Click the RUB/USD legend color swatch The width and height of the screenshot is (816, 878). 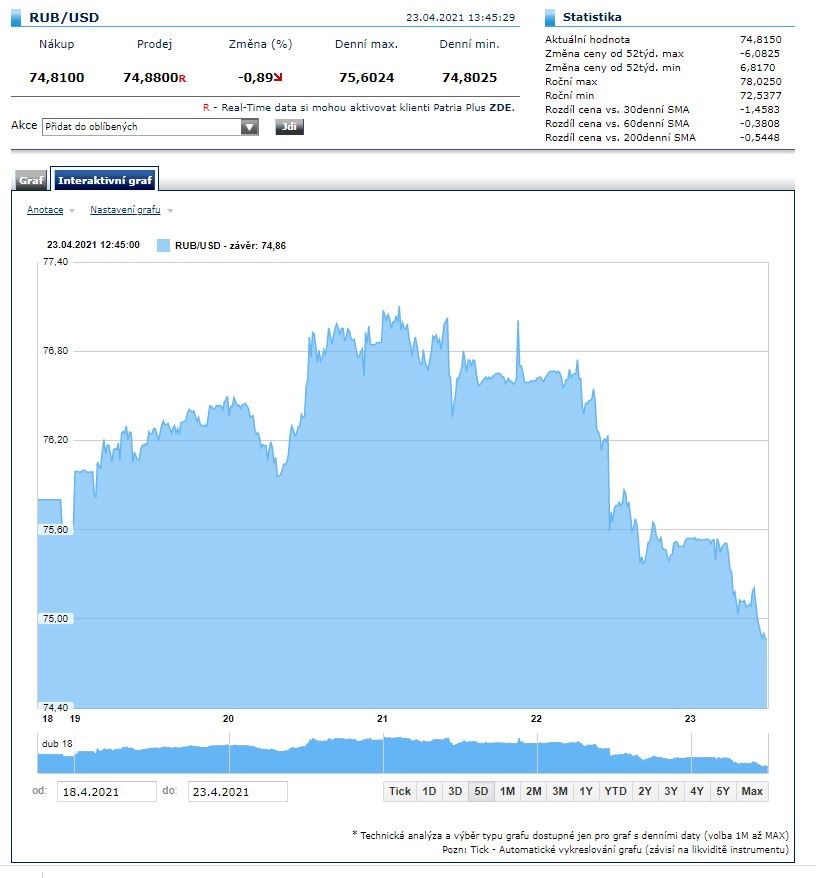tap(164, 245)
